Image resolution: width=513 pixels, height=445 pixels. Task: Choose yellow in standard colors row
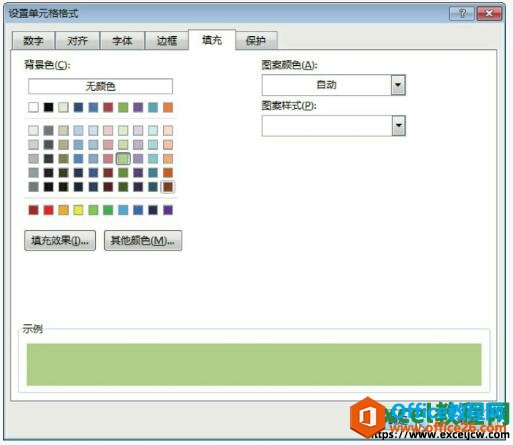tap(78, 210)
